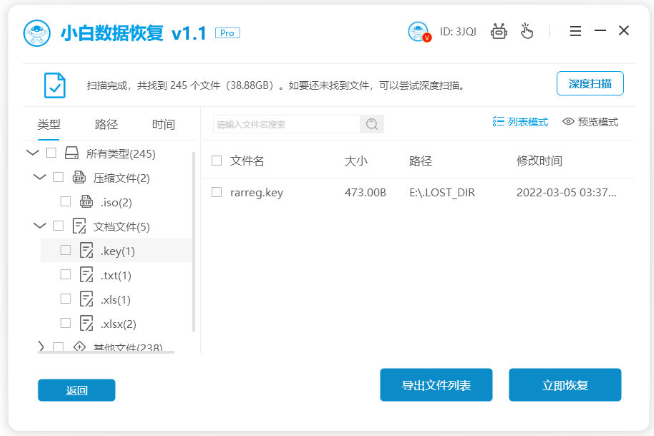Screen dimensions: 654x436
Task: Click the ID: 3JQI account text
Action: pos(458,32)
